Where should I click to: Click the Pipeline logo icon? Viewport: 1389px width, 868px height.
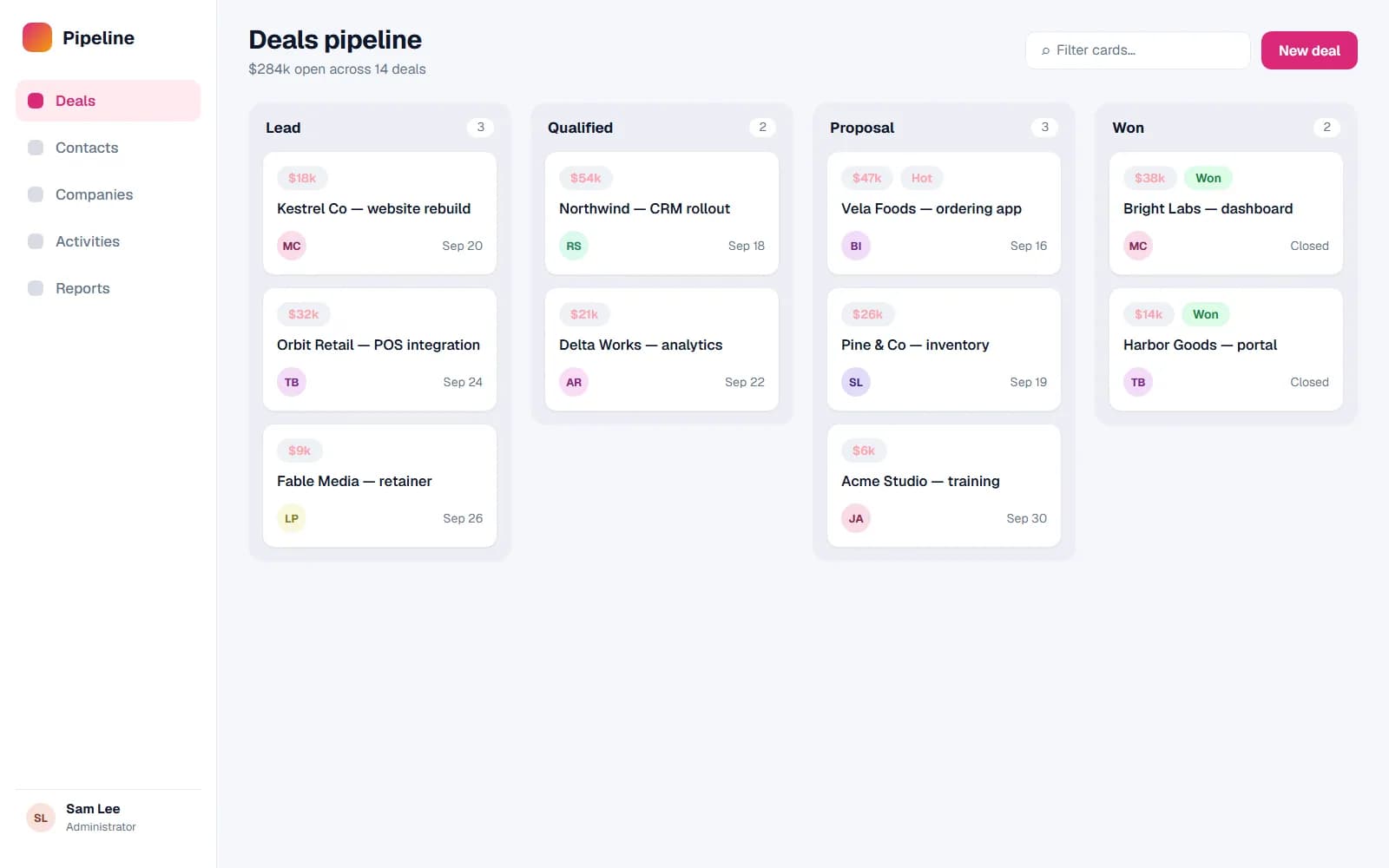[x=37, y=37]
